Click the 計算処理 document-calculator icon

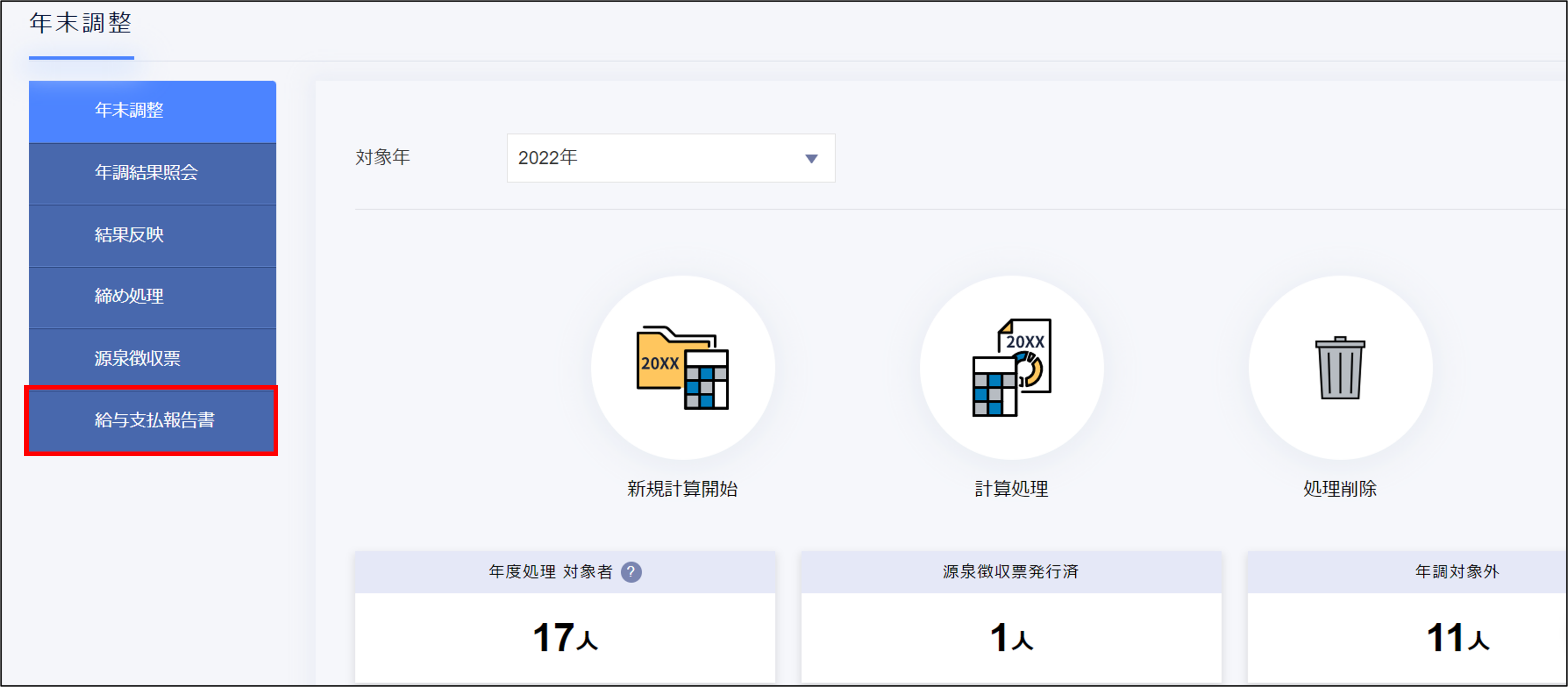pos(1011,367)
